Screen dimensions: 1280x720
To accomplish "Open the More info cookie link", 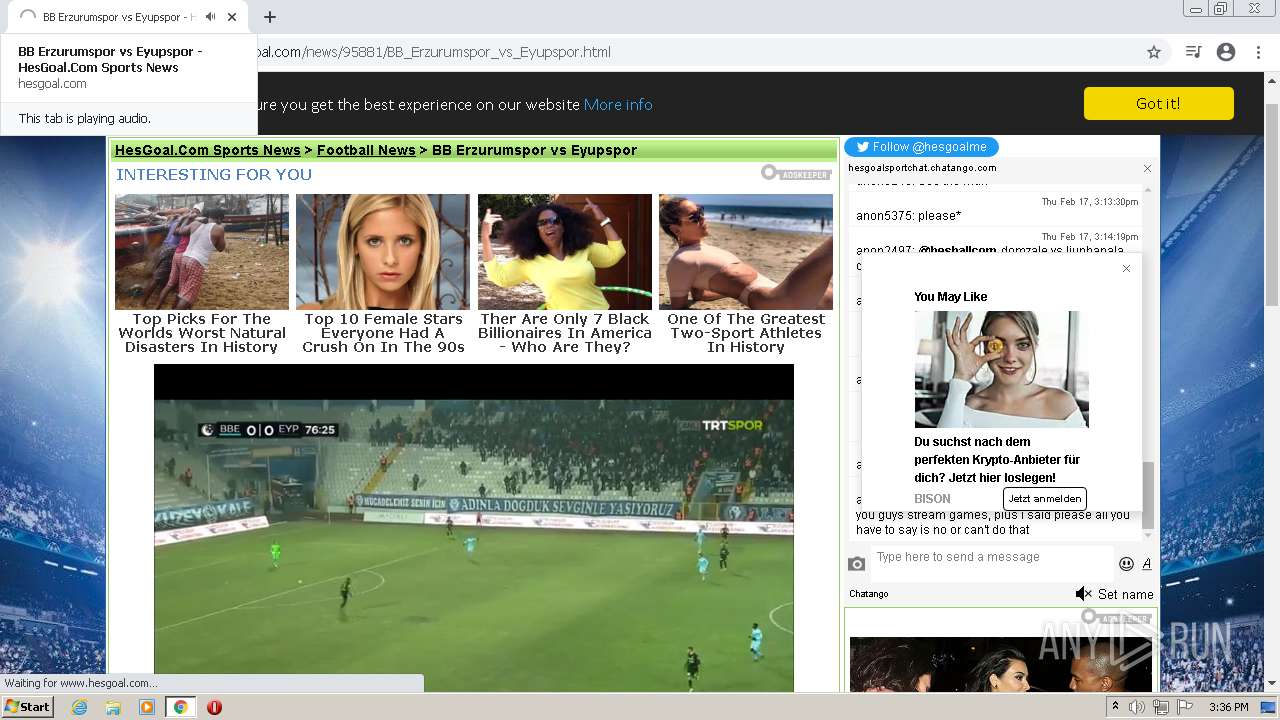I will coord(618,104).
